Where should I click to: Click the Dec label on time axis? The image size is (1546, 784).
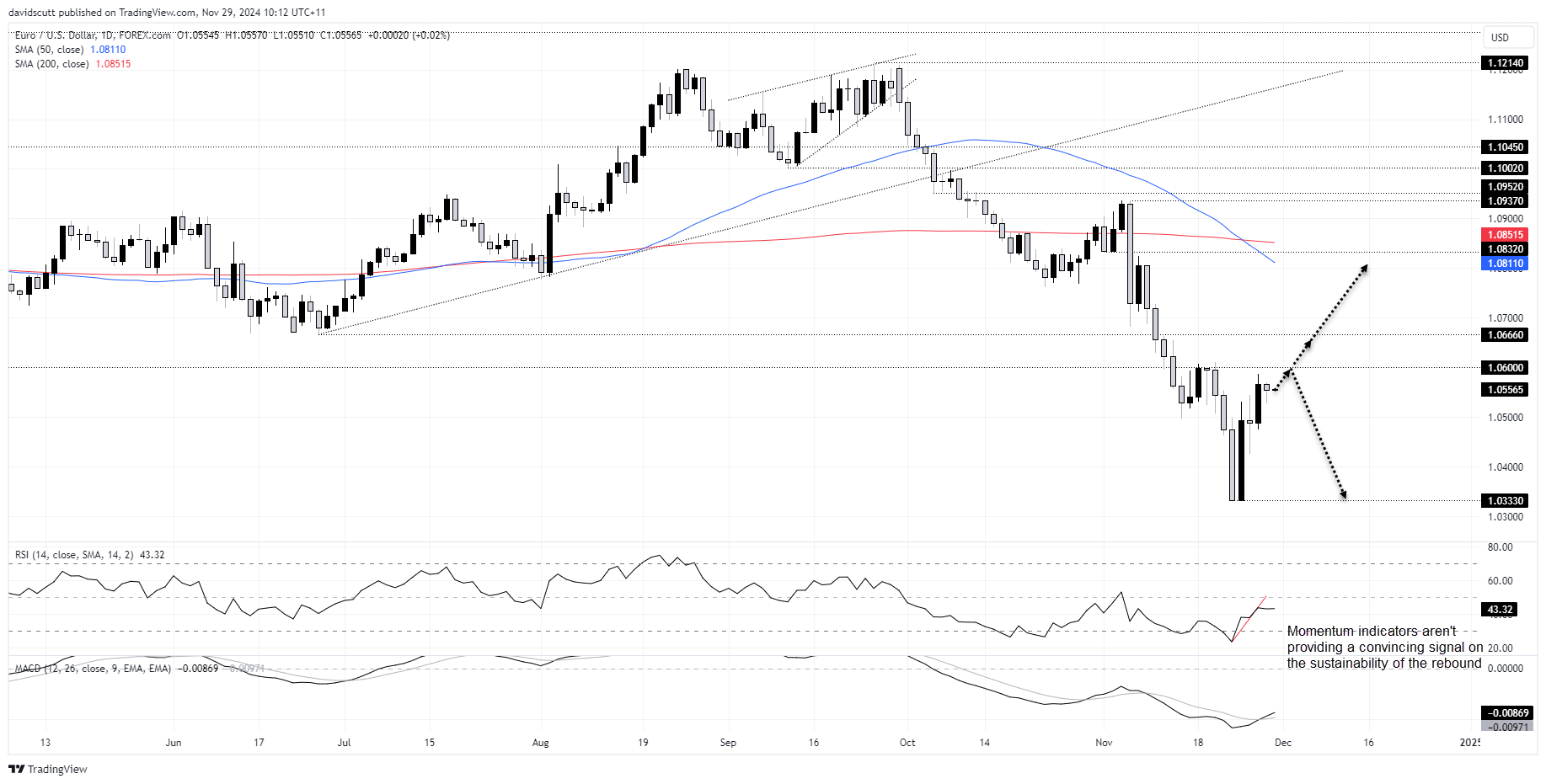tap(1283, 743)
